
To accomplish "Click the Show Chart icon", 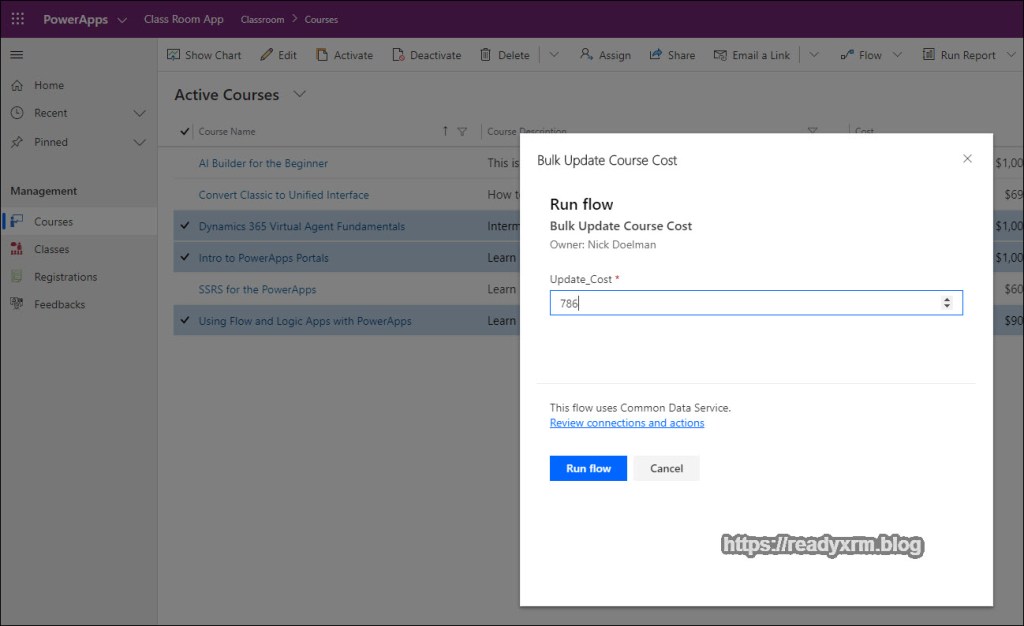I will (174, 55).
